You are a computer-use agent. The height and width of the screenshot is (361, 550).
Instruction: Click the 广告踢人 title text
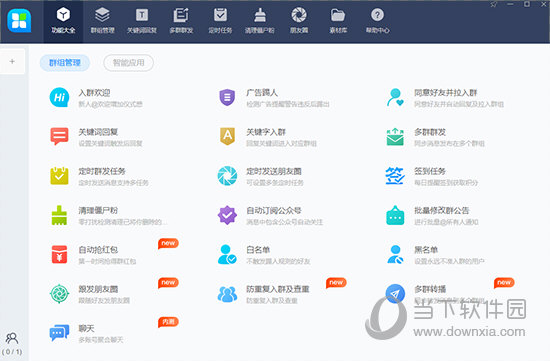pos(262,93)
